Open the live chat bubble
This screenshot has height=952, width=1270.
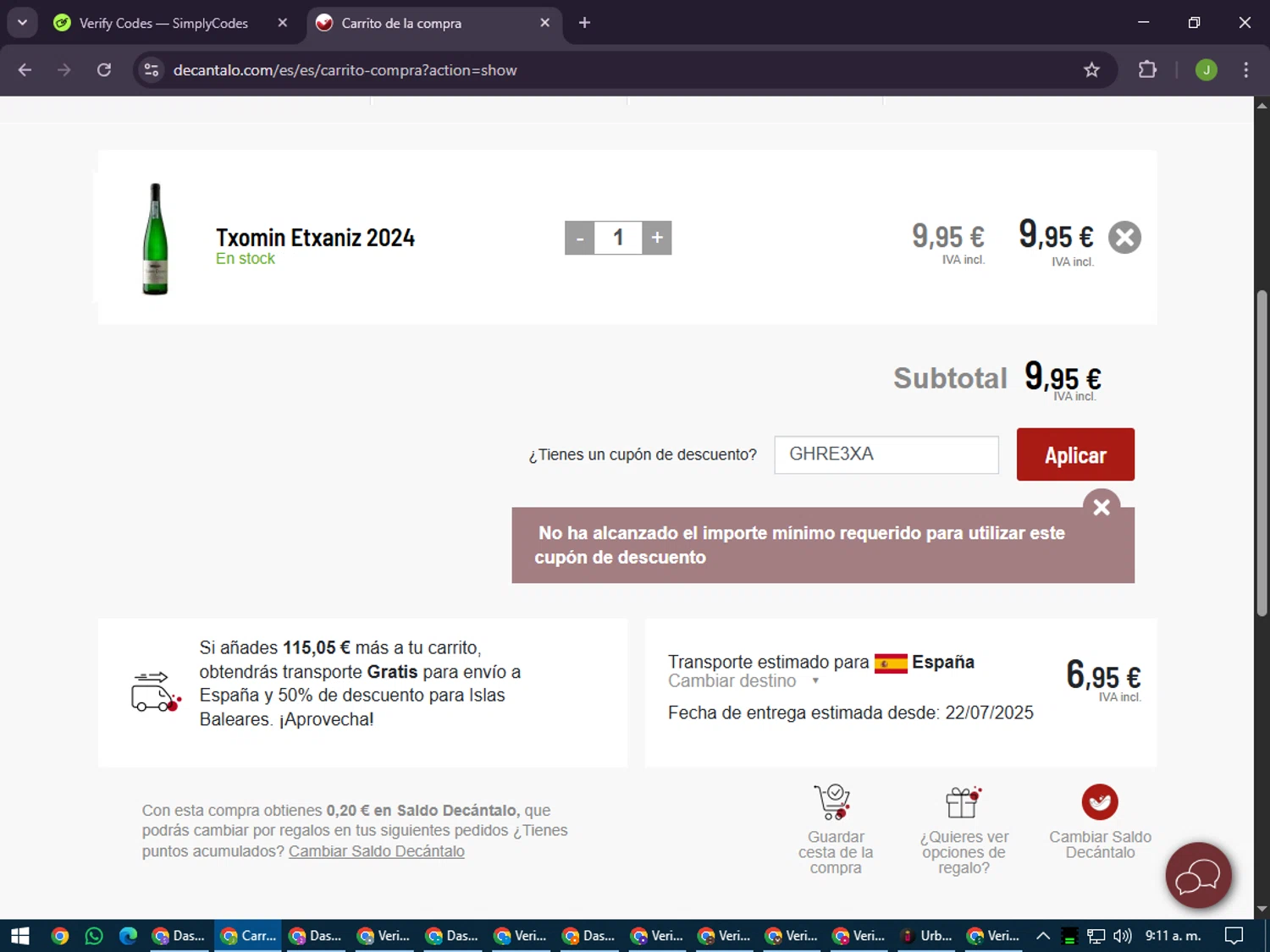coord(1198,876)
